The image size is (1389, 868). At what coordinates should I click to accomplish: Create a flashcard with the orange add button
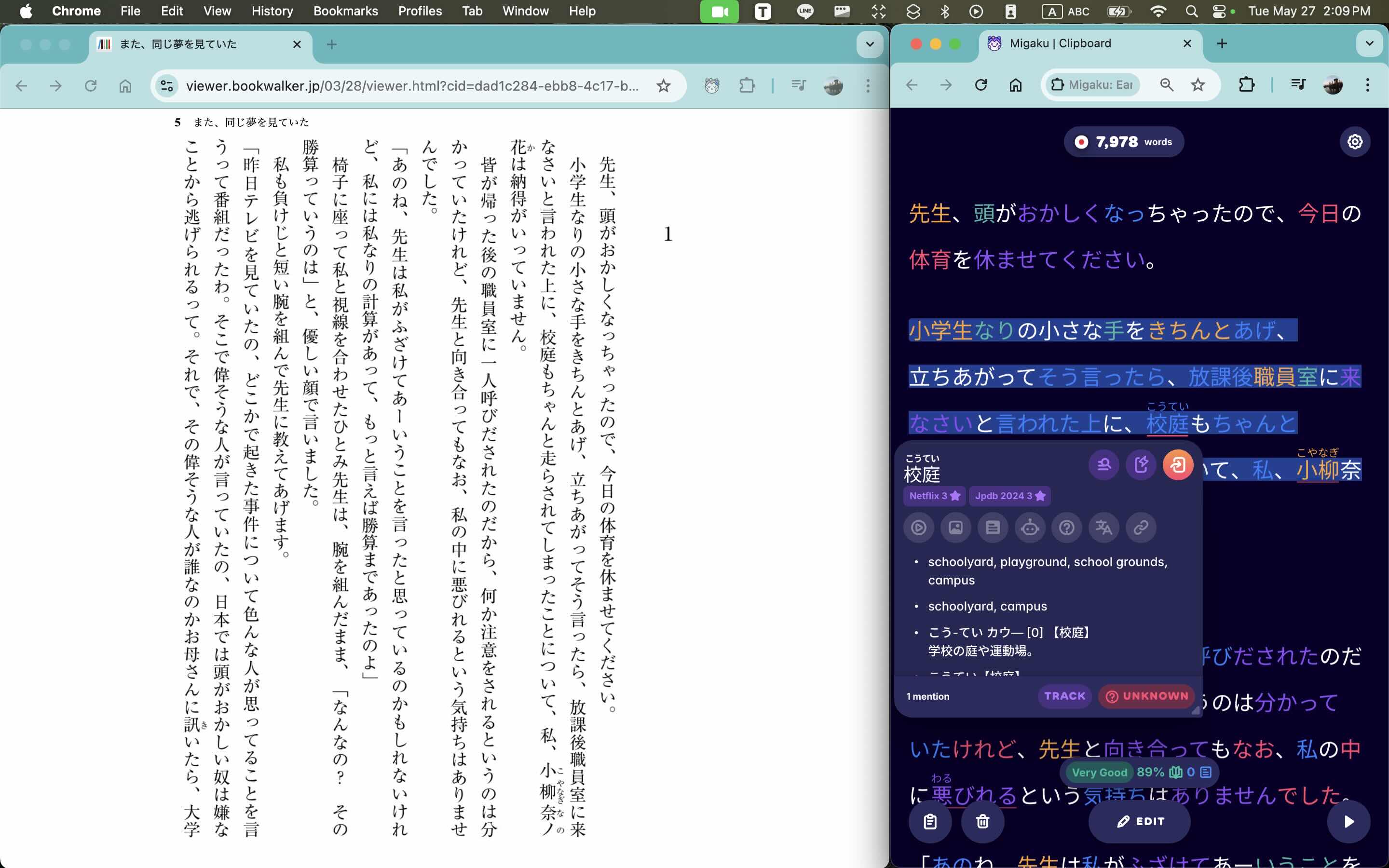[1178, 465]
